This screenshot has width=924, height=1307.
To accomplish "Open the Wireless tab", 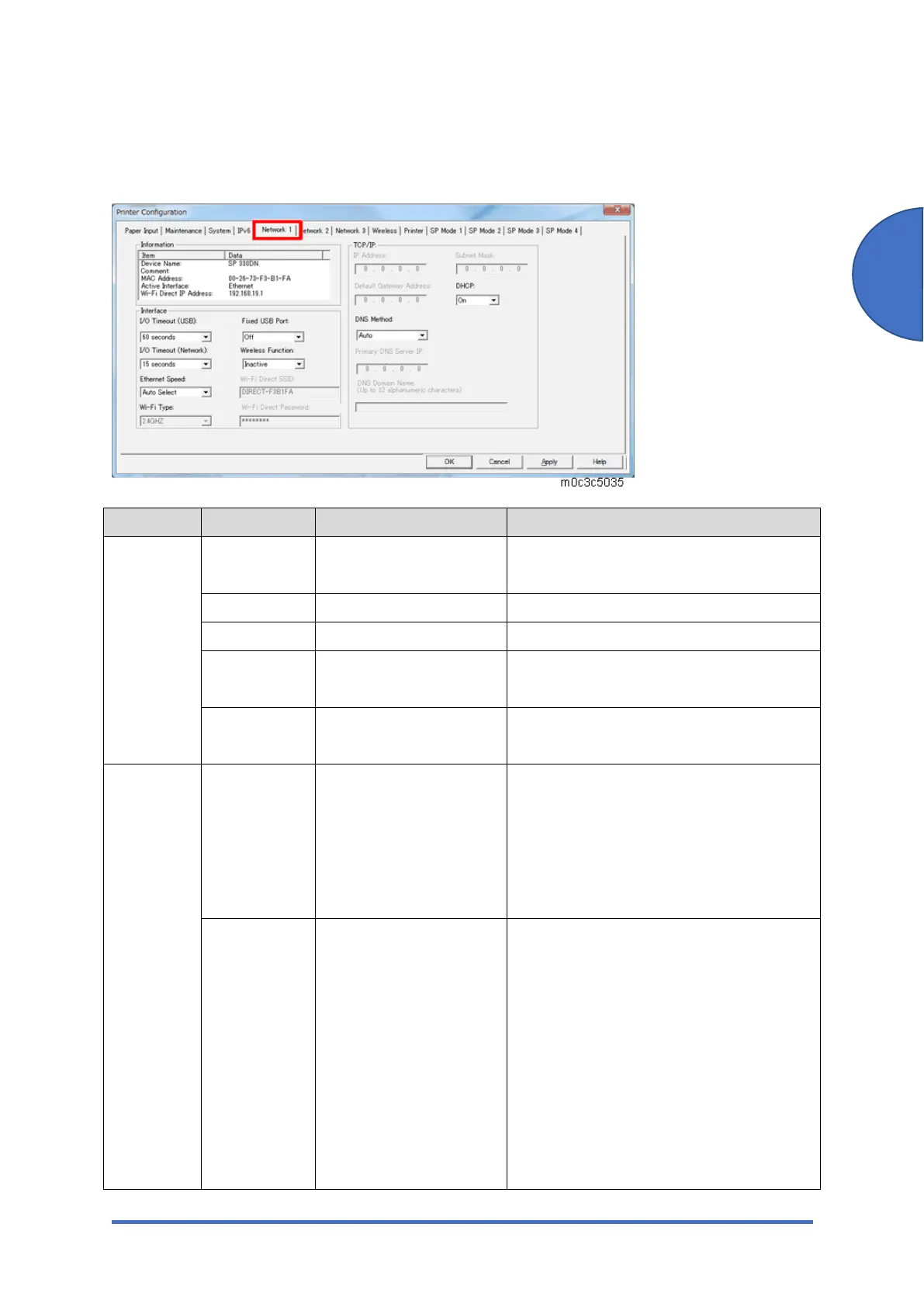I will [384, 231].
